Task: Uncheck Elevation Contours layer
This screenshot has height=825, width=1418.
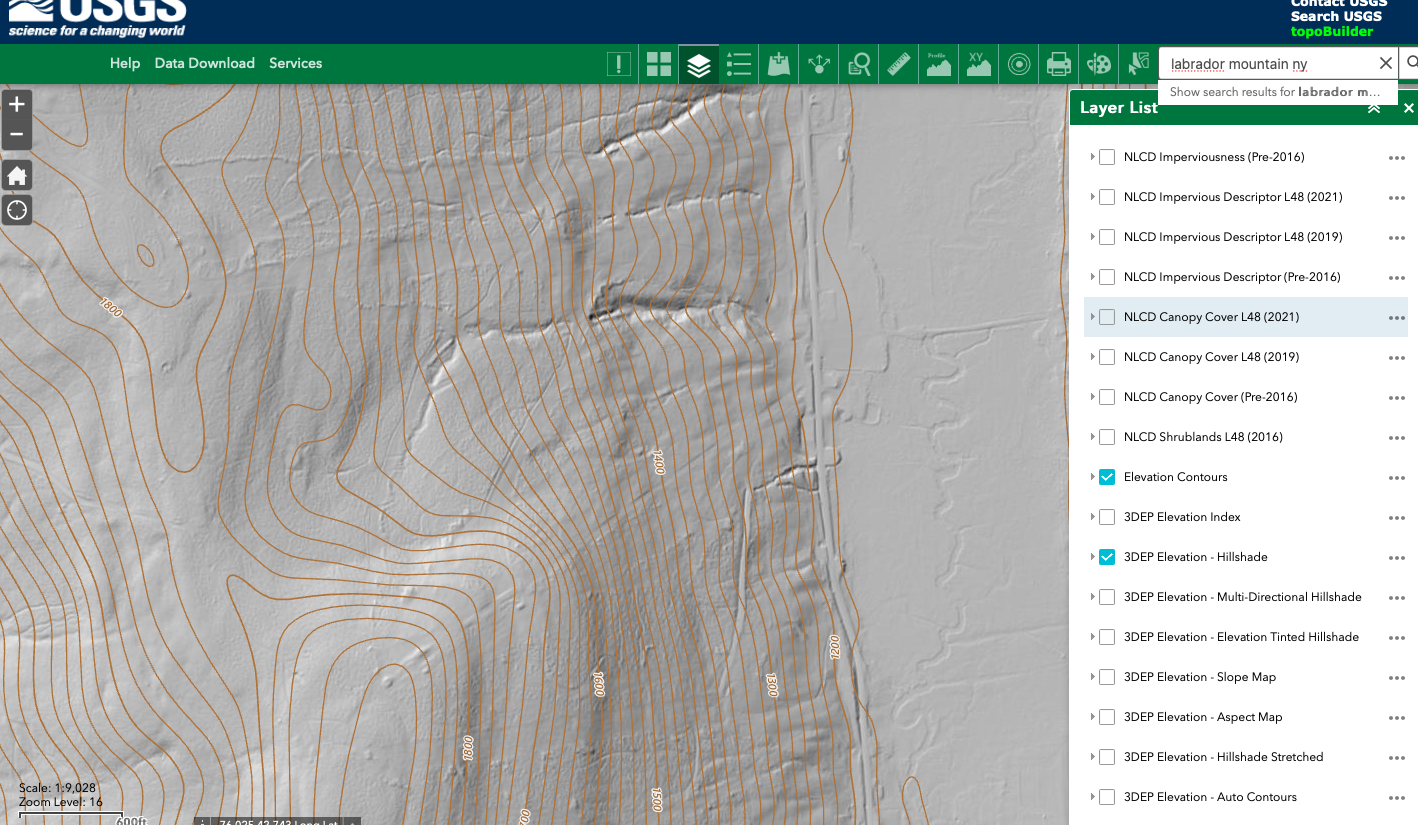Action: (x=1107, y=477)
